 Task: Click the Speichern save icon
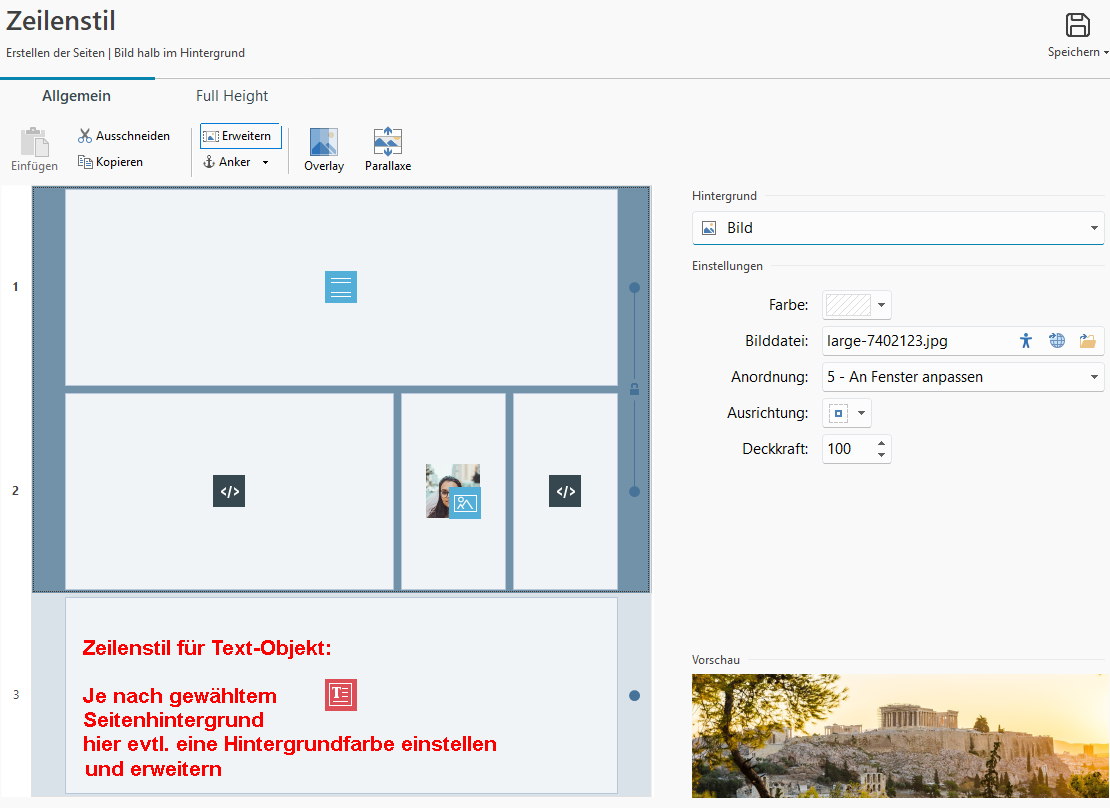click(1078, 27)
